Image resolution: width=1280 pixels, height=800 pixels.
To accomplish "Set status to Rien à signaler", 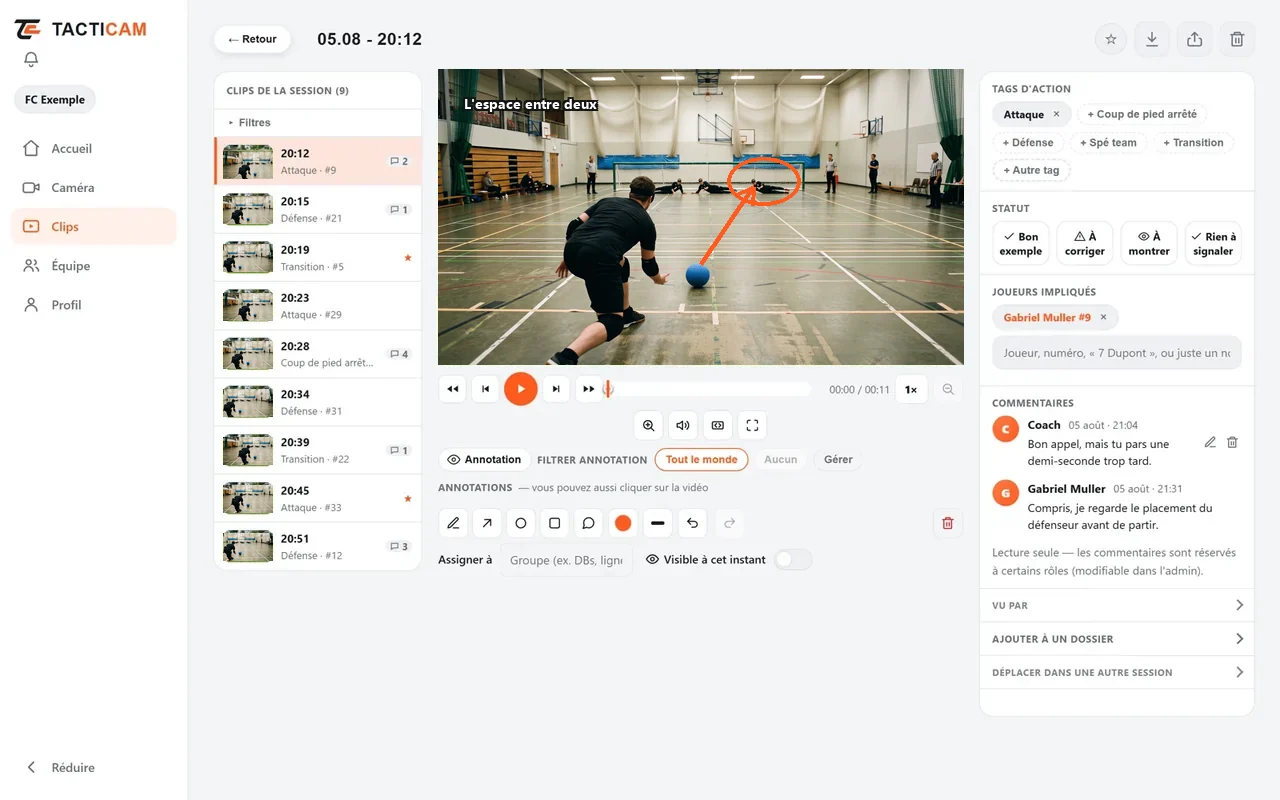I will 1213,244.
